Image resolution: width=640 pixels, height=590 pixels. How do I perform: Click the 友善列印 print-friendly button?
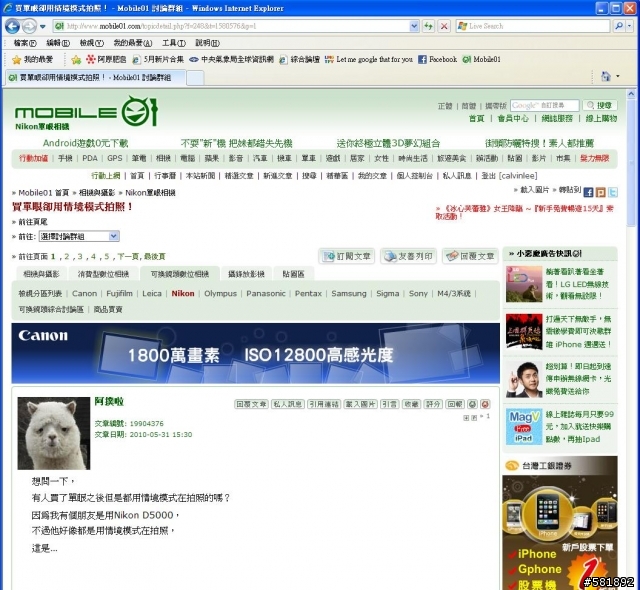409,256
